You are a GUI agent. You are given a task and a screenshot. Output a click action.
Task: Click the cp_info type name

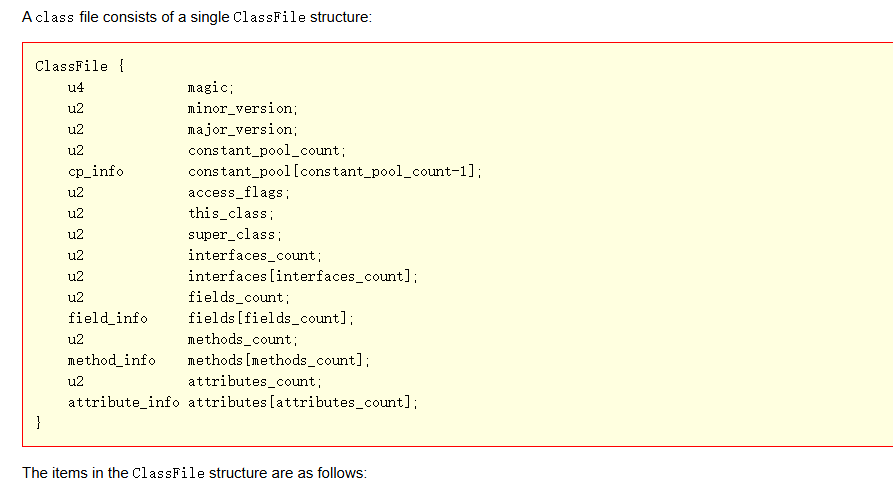(96, 172)
